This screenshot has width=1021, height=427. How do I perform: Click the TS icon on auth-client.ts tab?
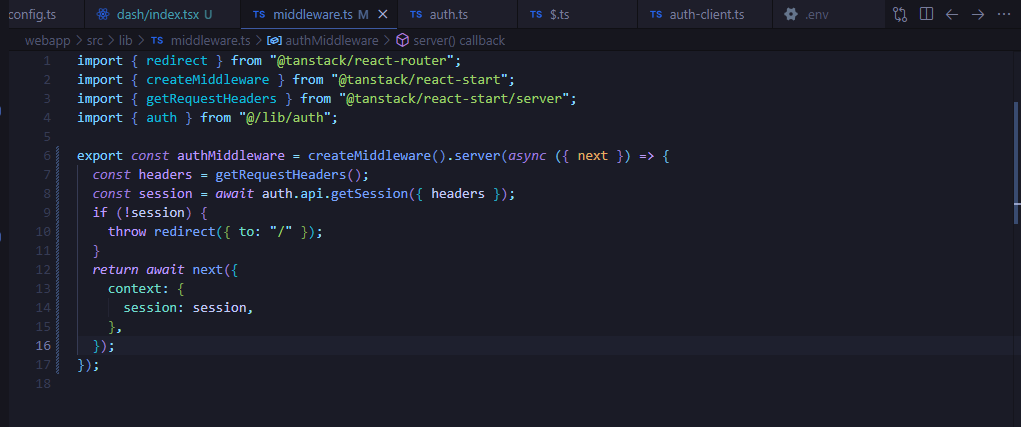coord(656,14)
